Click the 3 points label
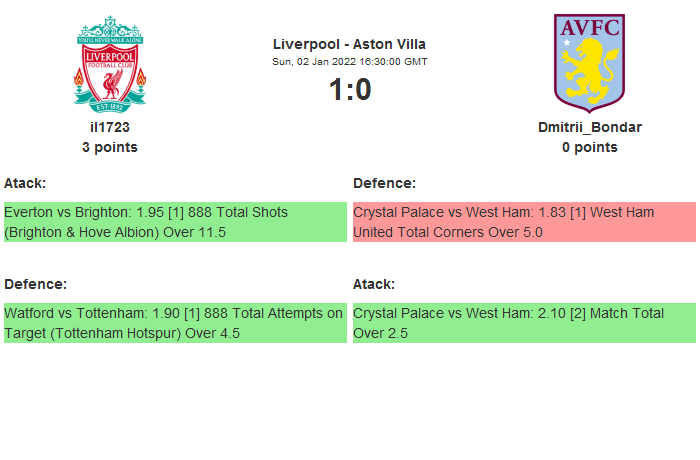 click(x=110, y=147)
